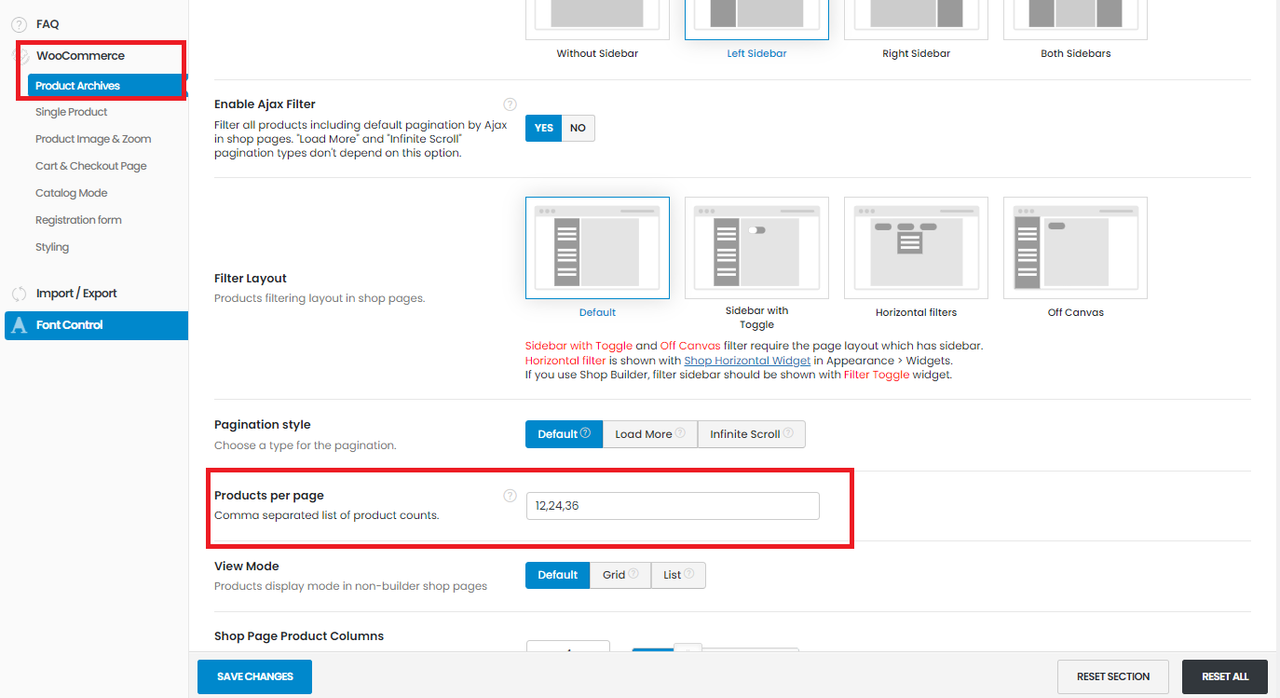Click the FAQ question mark icon

click(x=19, y=24)
